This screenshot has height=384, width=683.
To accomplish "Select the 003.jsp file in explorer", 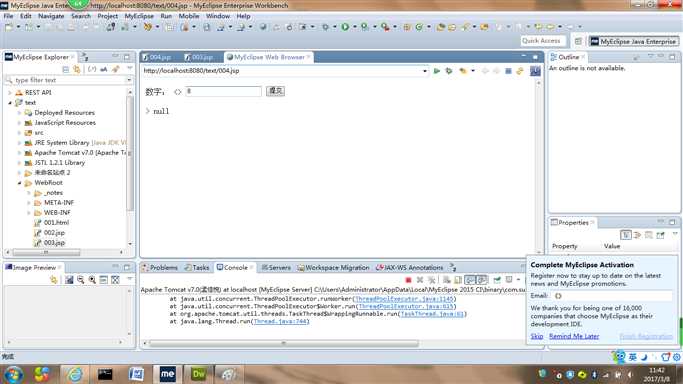I will [54, 243].
